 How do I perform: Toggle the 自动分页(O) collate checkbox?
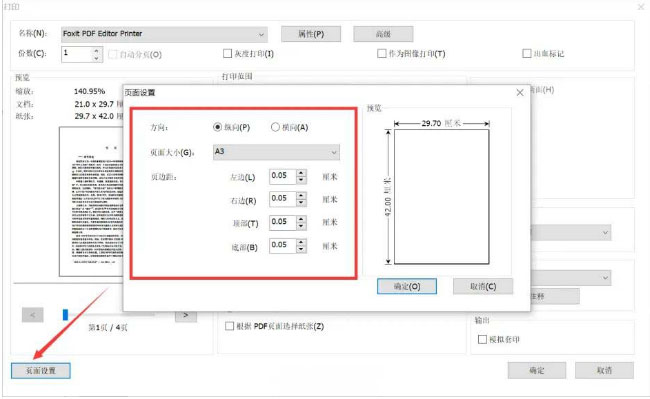[x=112, y=54]
